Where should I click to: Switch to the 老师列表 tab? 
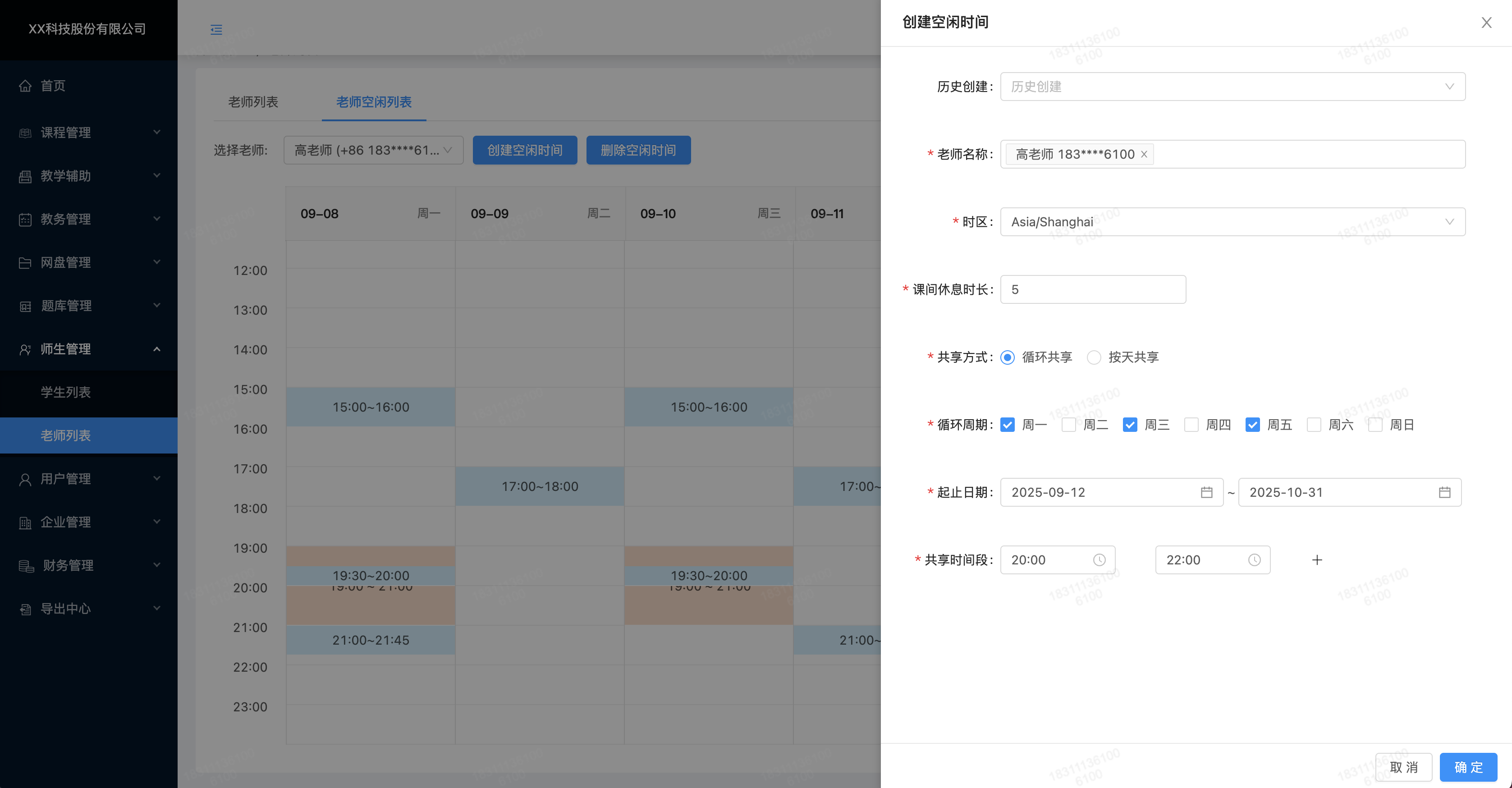click(253, 102)
